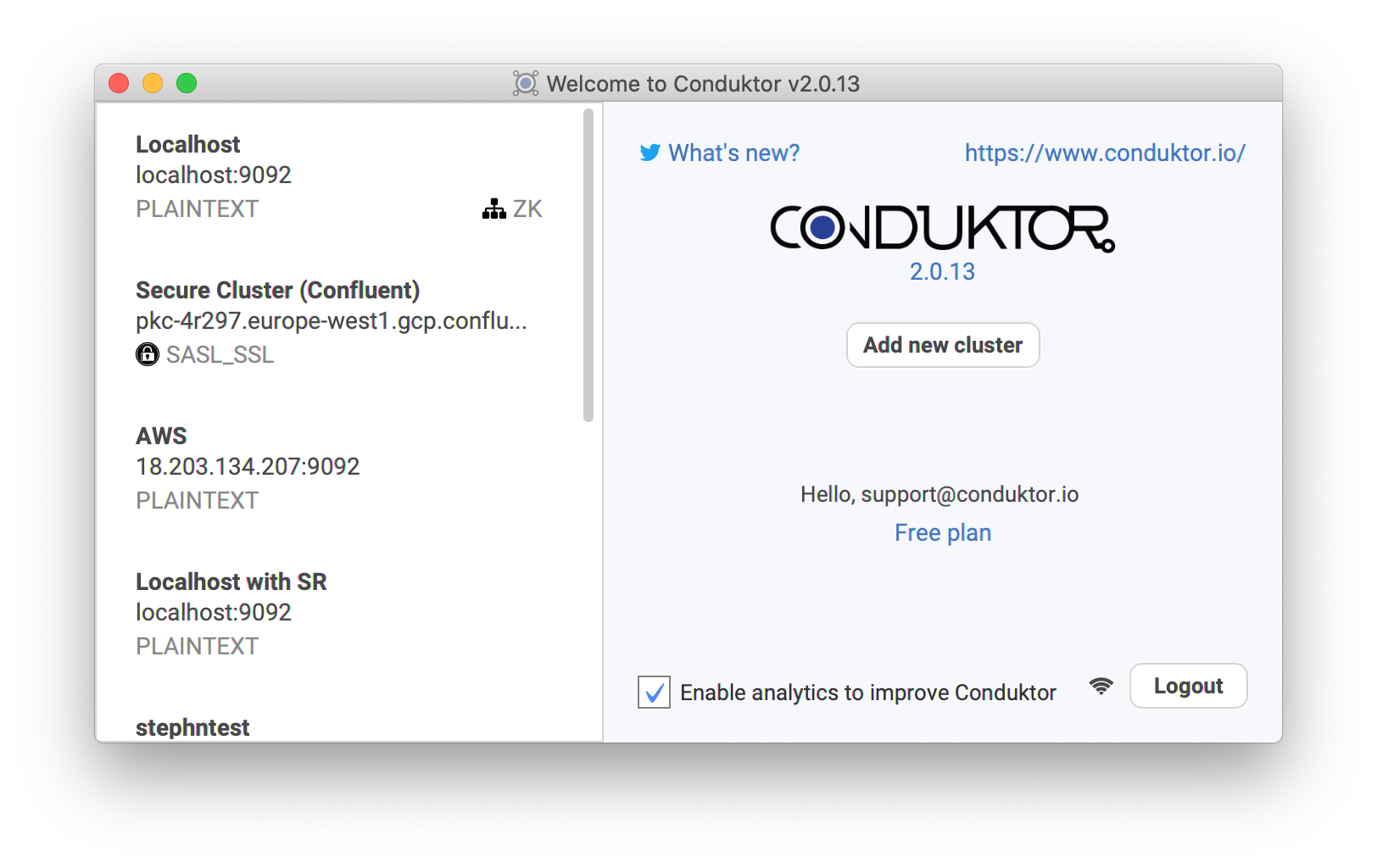The width and height of the screenshot is (1377, 868).
Task: Close the window with the red button
Action: coord(119,83)
